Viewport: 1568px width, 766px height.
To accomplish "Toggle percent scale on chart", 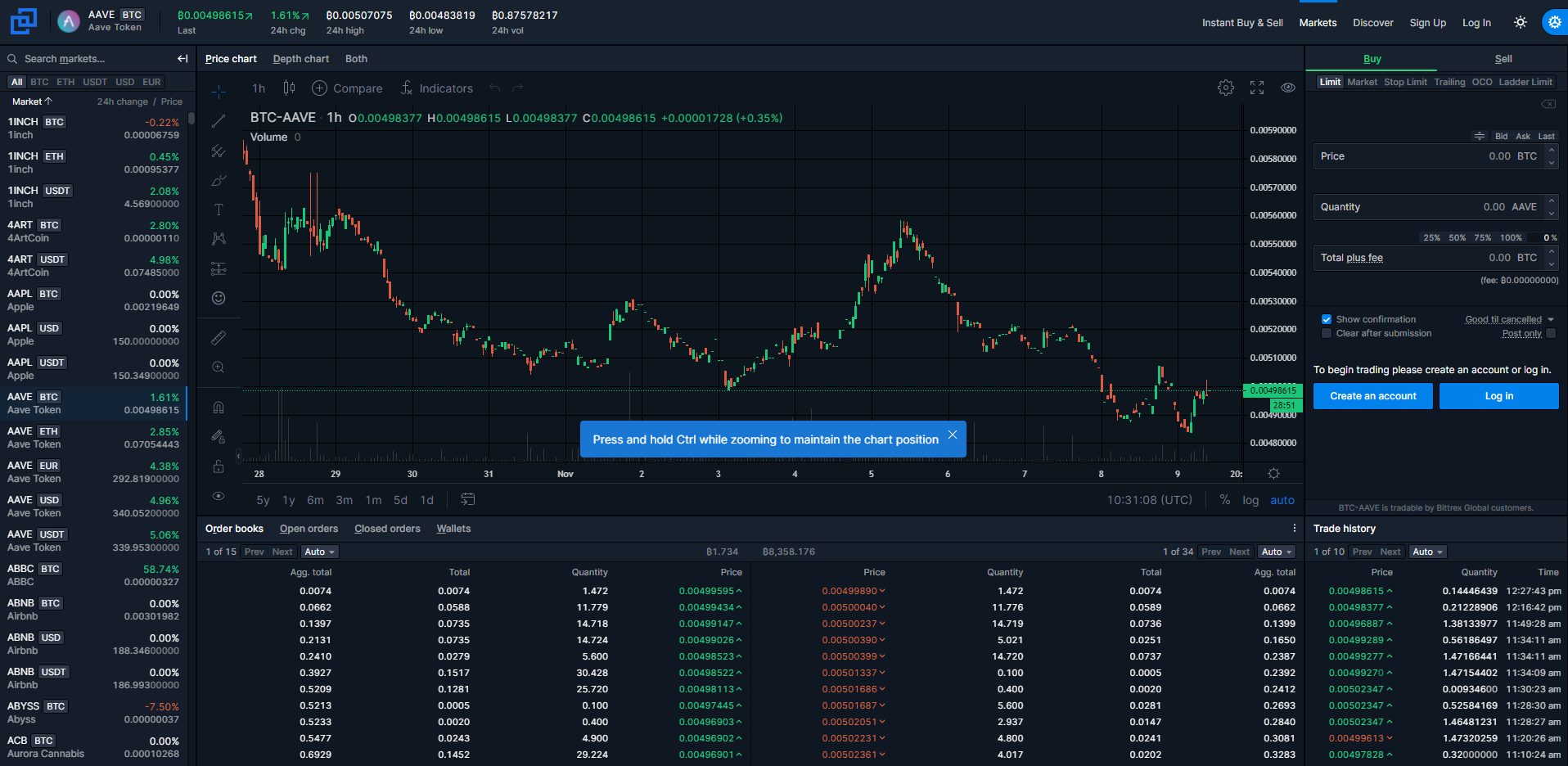I will point(1225,500).
